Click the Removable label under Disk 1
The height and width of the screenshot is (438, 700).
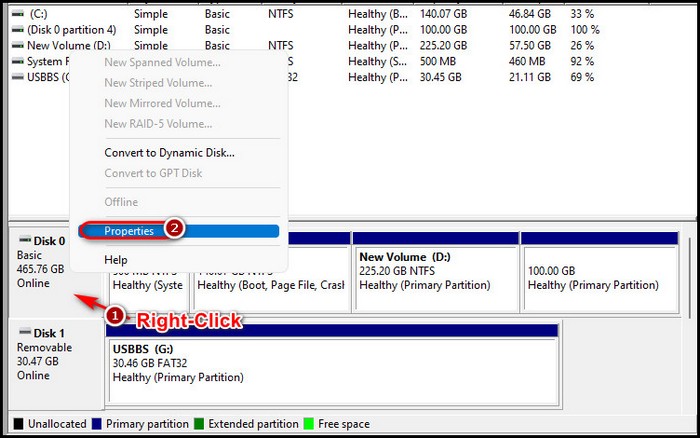pos(44,347)
